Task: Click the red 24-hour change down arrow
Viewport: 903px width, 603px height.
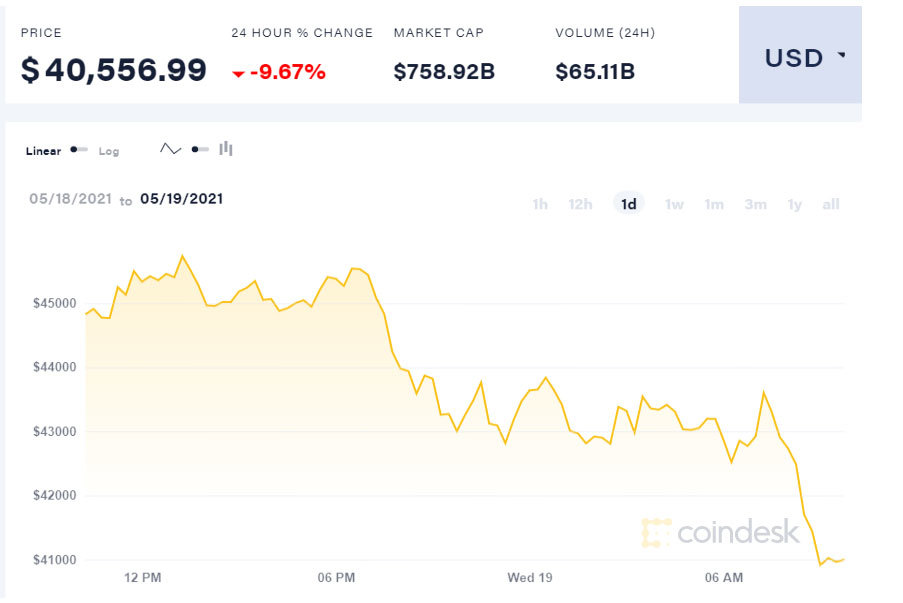Action: [238, 73]
